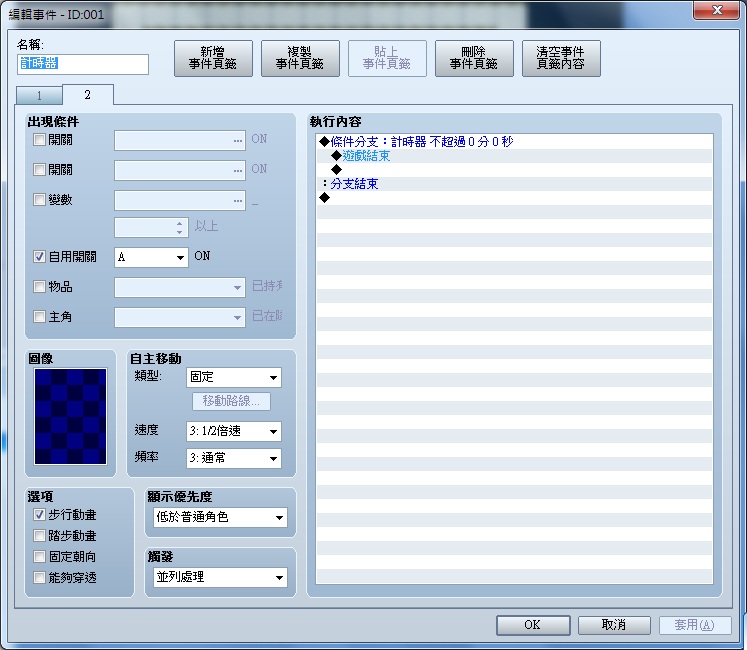747x650 pixels.
Task: Check the 能夠穿透 option
Action: coord(39,578)
